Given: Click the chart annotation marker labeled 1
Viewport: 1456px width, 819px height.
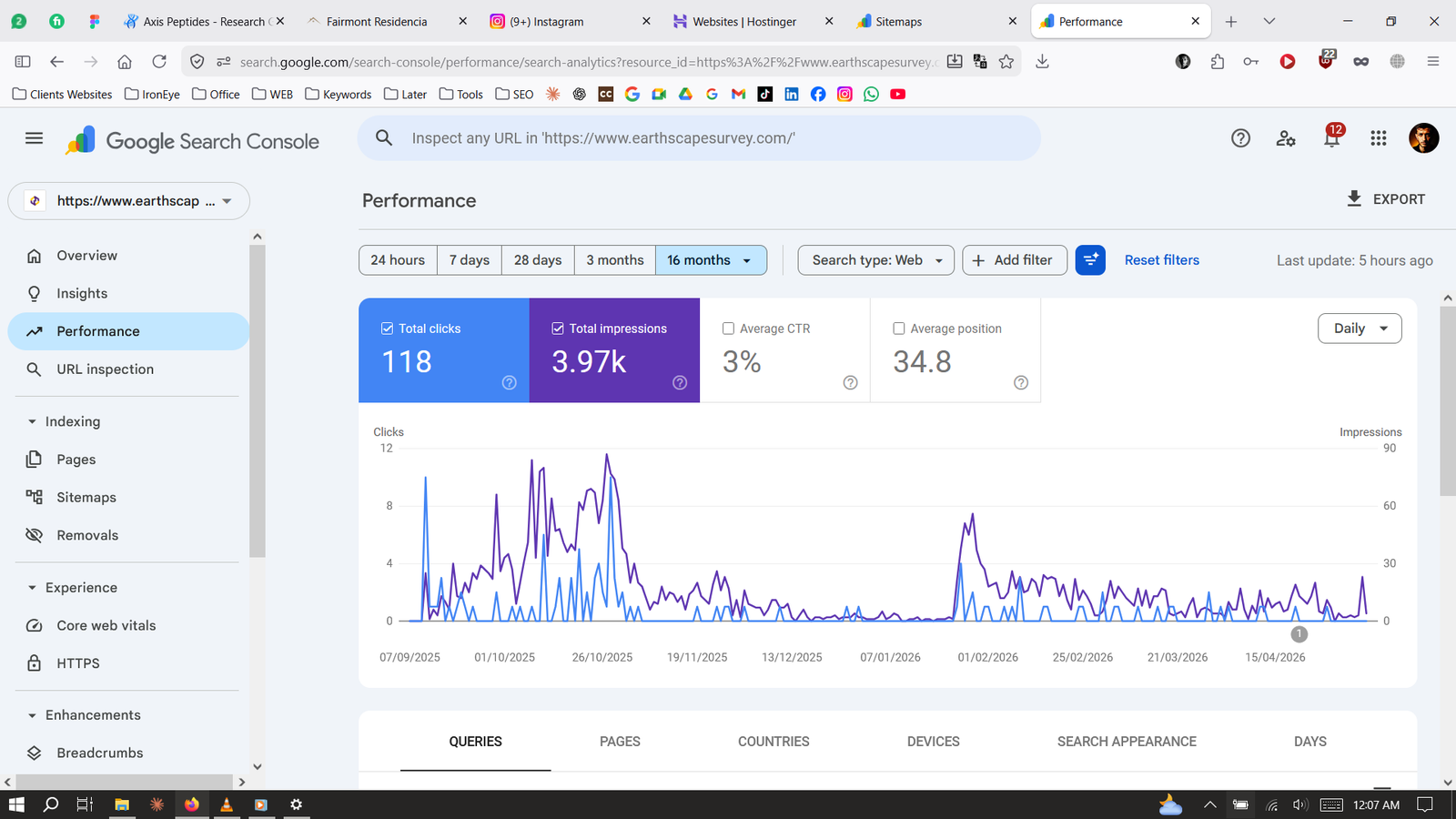Looking at the screenshot, I should (1299, 634).
